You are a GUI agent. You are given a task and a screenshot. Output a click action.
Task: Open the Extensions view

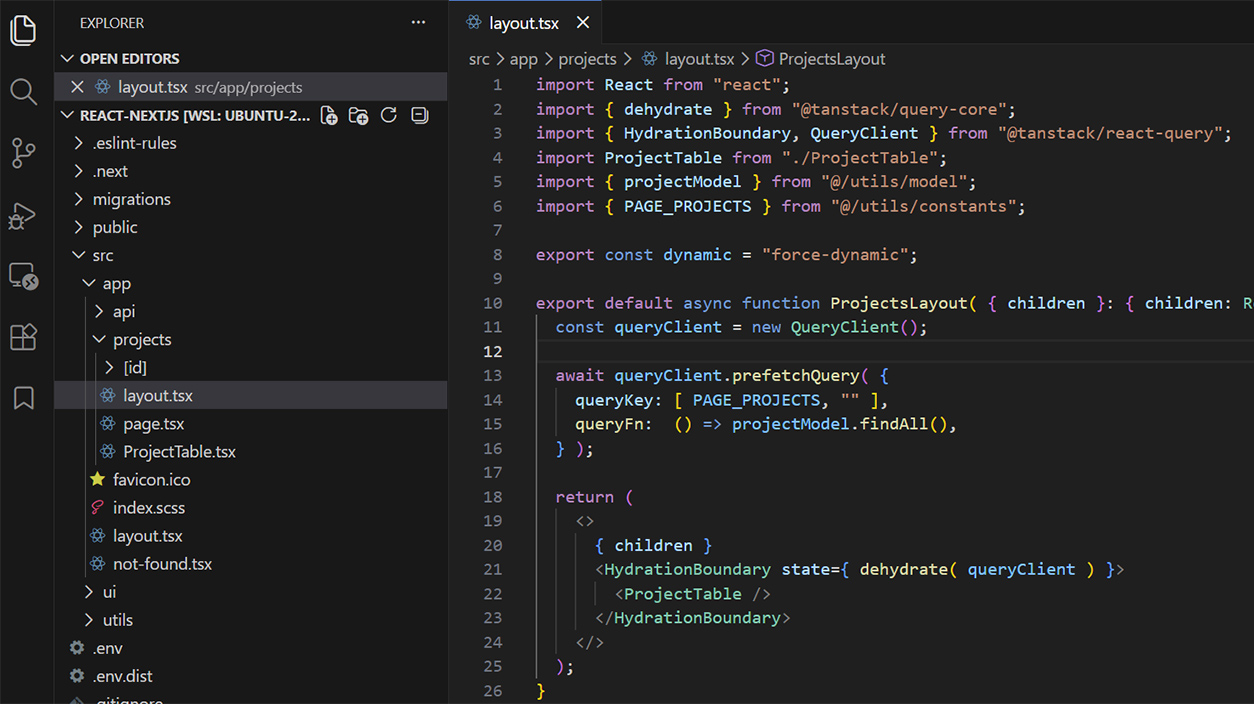[23, 337]
